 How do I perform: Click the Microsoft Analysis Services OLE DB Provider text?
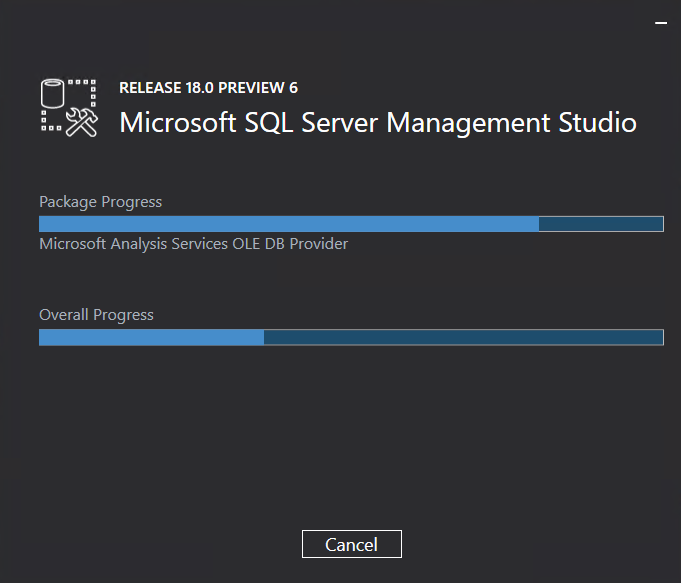pos(194,244)
